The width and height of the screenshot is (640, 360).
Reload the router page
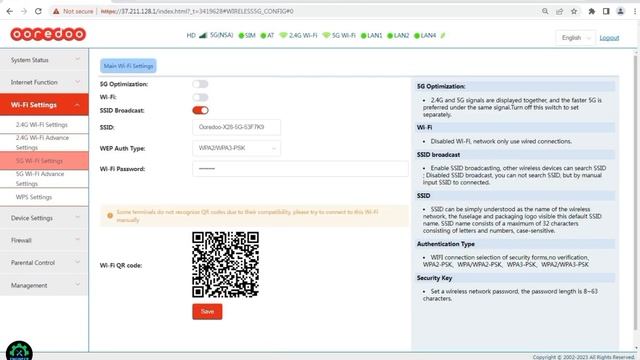click(38, 11)
